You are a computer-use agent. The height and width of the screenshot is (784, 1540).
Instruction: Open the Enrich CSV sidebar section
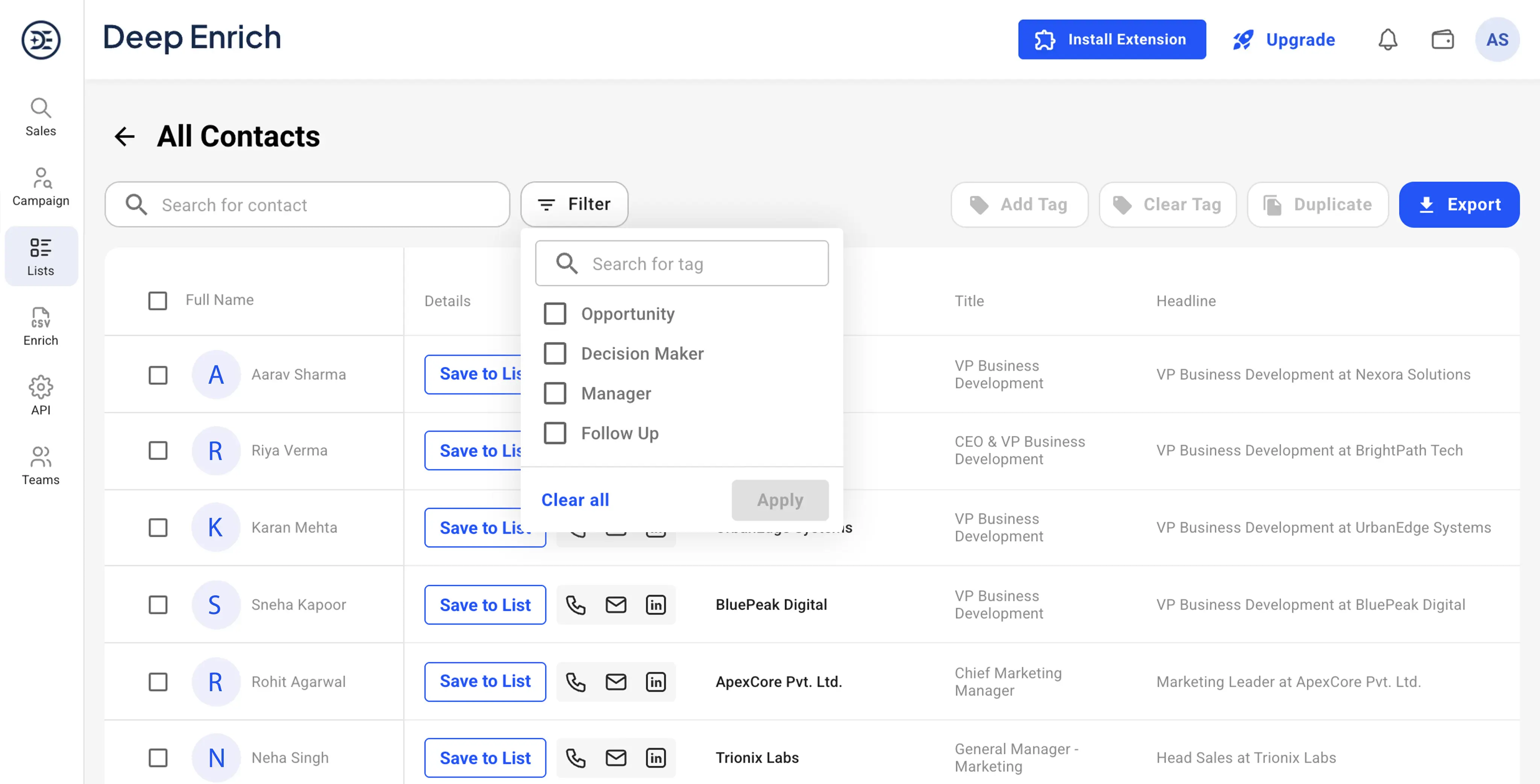[41, 326]
